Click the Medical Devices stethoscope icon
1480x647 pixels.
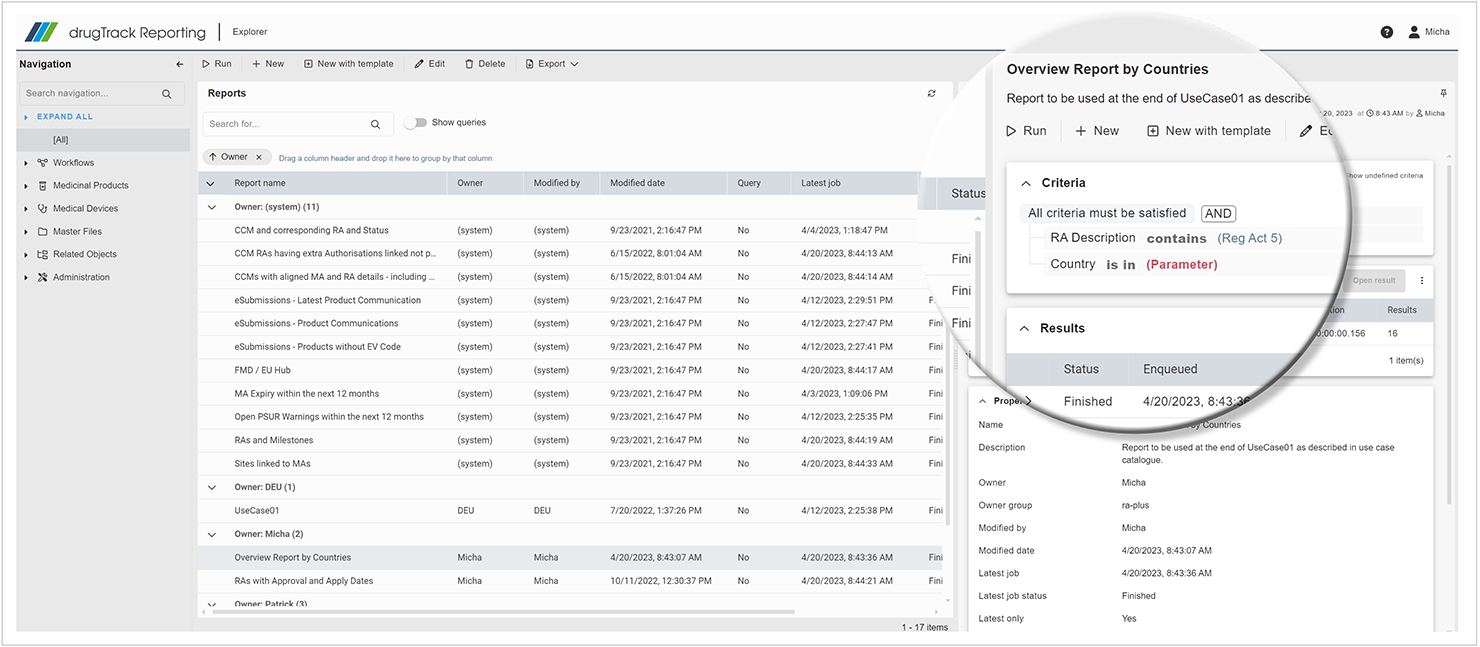click(43, 209)
